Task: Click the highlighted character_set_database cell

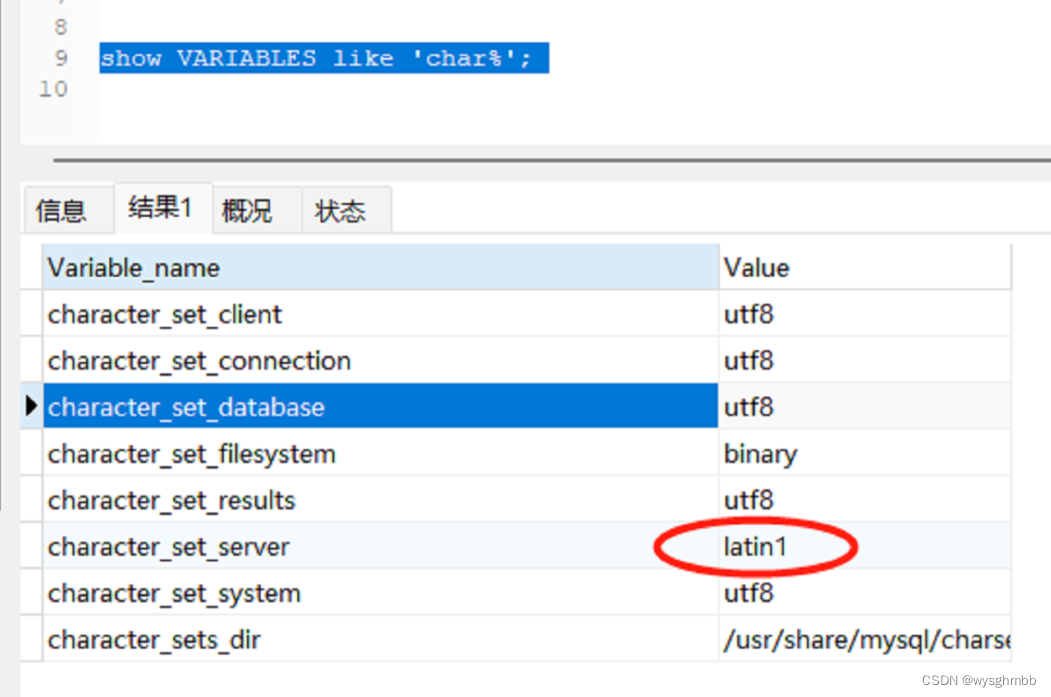Action: click(x=380, y=406)
